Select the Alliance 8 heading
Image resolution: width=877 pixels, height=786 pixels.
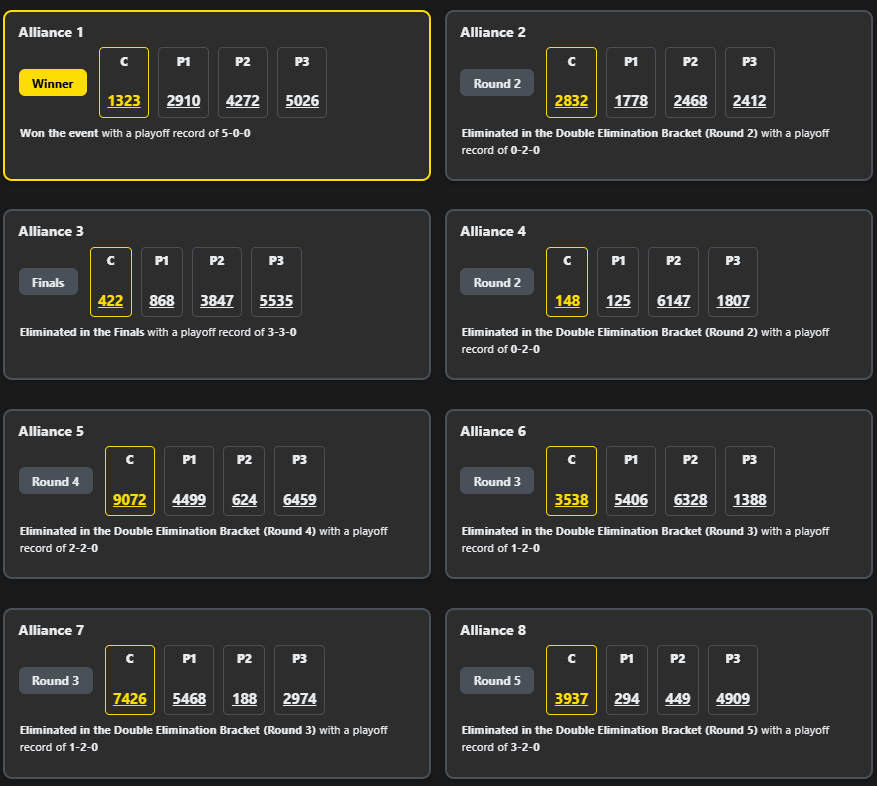click(493, 630)
